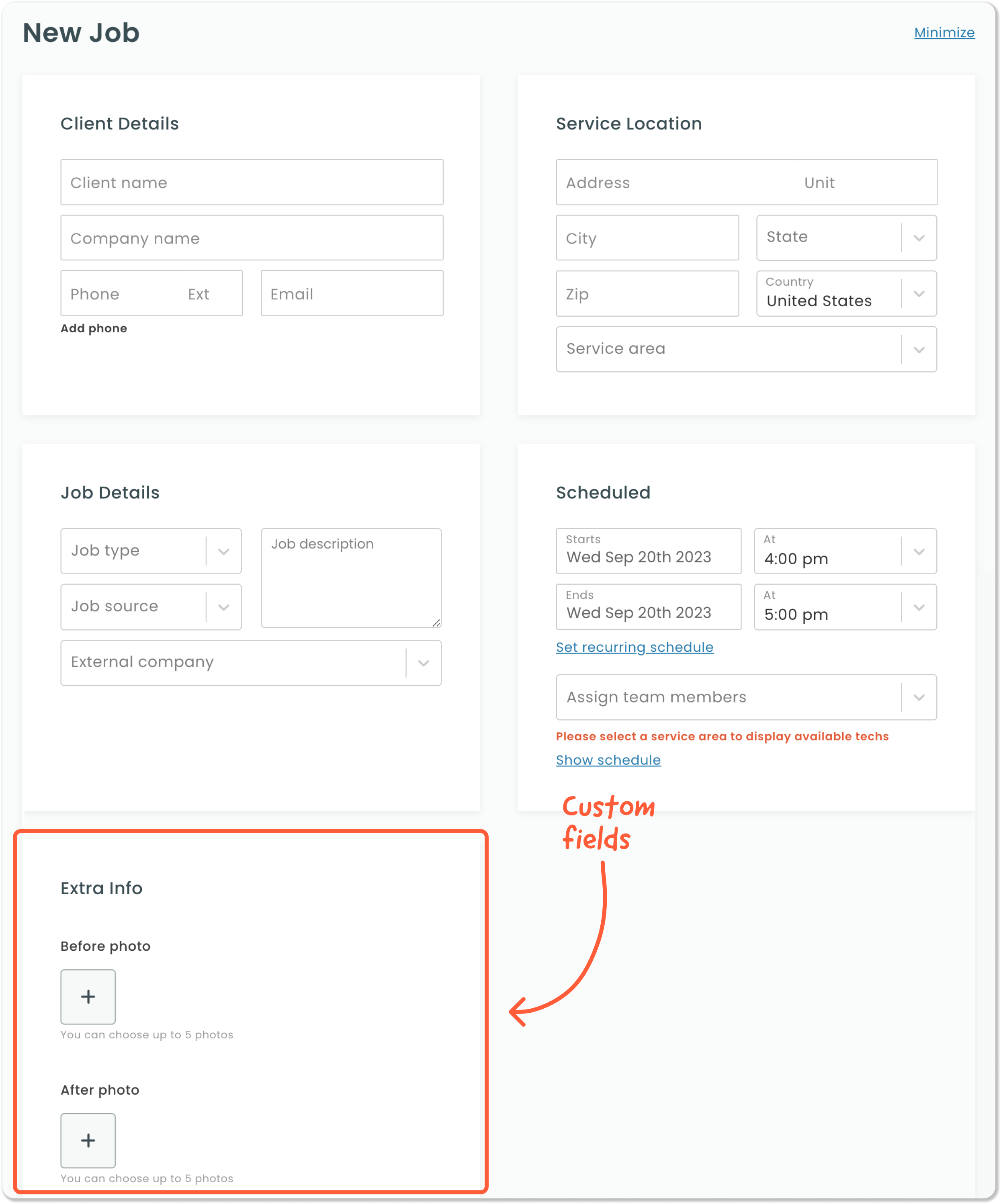Screen dimensions: 1001x1204
Task: Open the State dropdown
Action: 919,238
